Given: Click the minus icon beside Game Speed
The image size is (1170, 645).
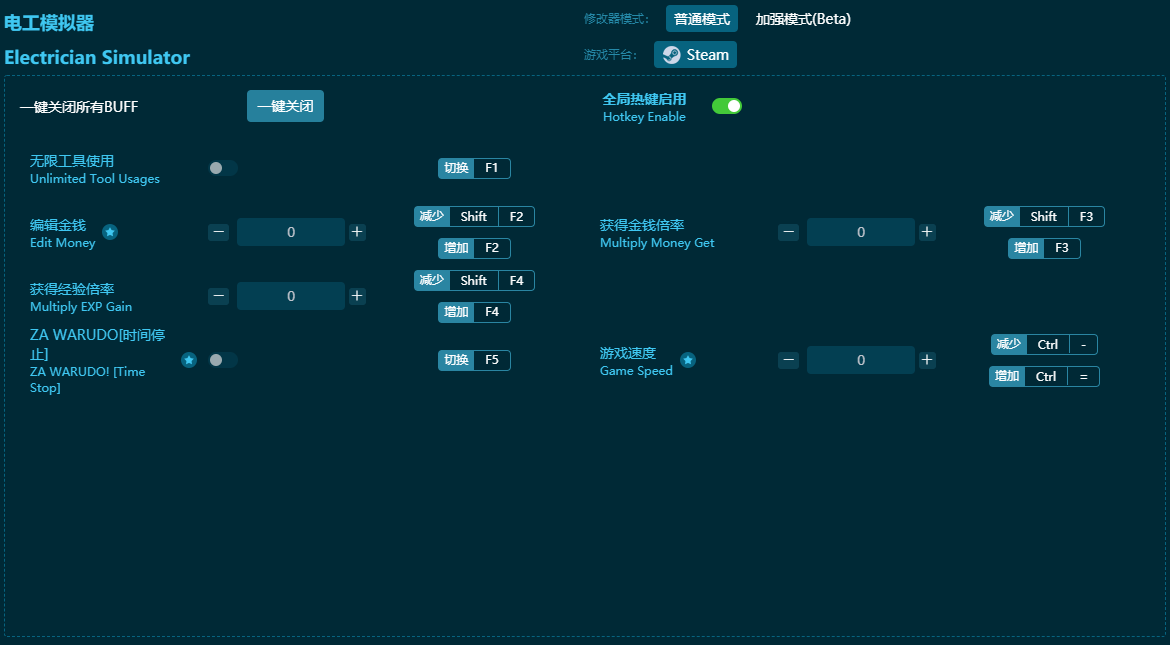Looking at the screenshot, I should 788,360.
